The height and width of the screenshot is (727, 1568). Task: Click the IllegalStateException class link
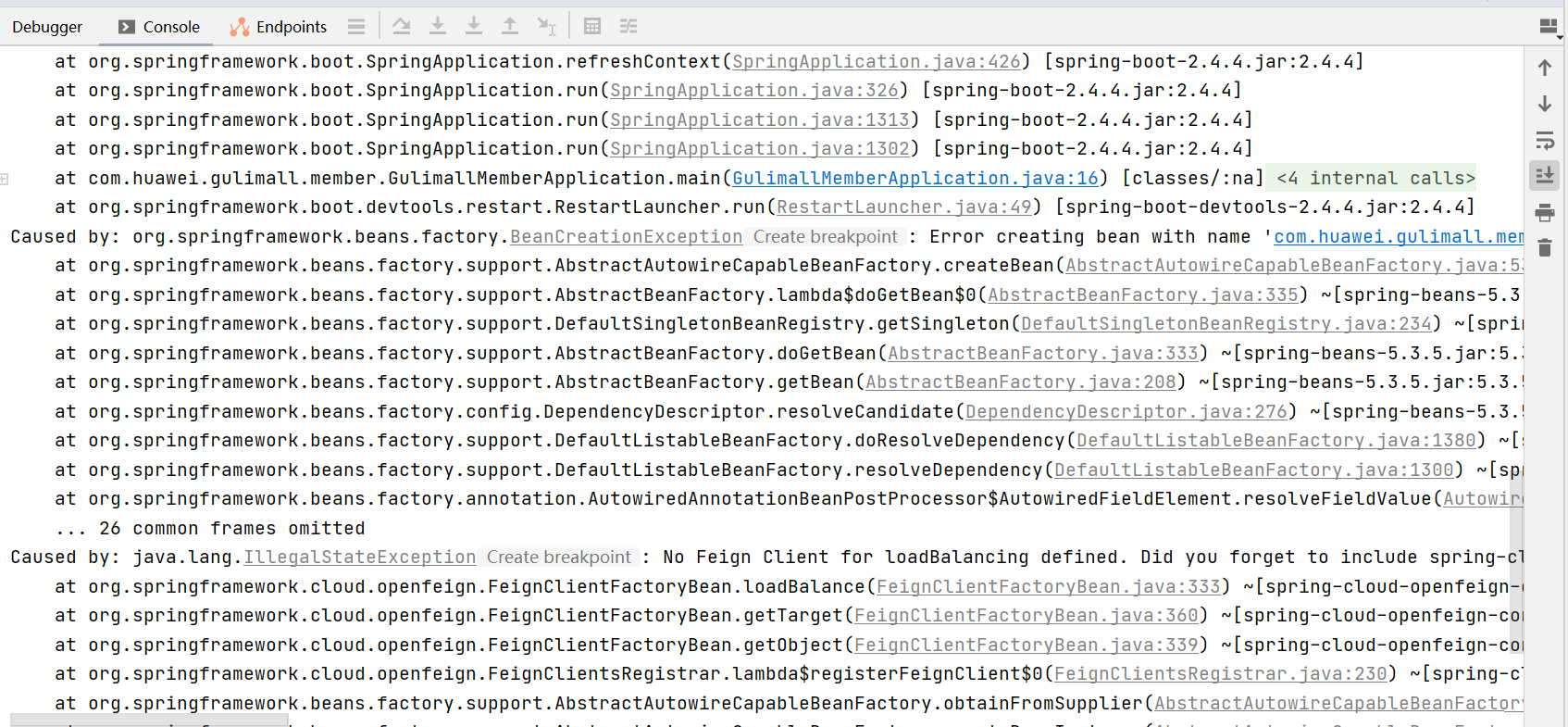click(x=359, y=558)
